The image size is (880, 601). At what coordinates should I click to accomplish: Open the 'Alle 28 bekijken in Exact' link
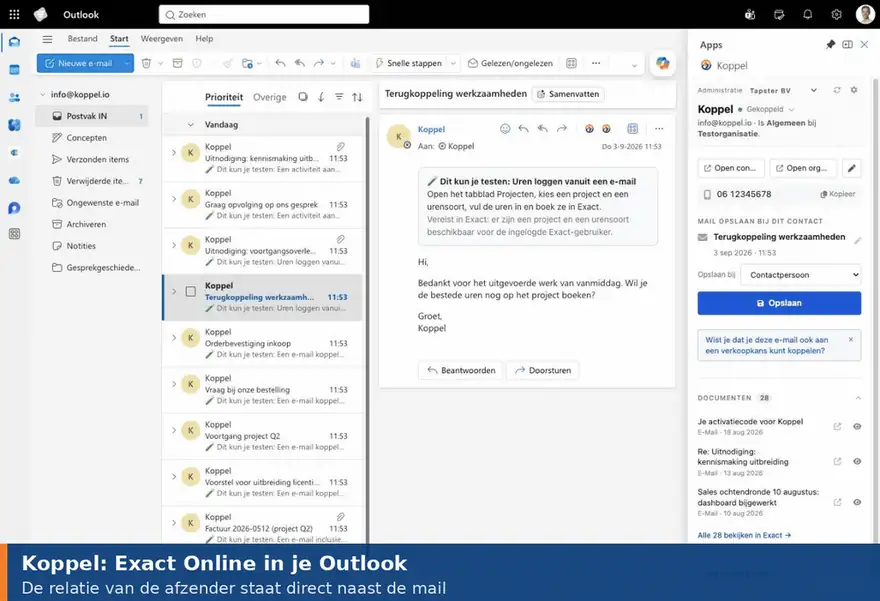(x=744, y=535)
